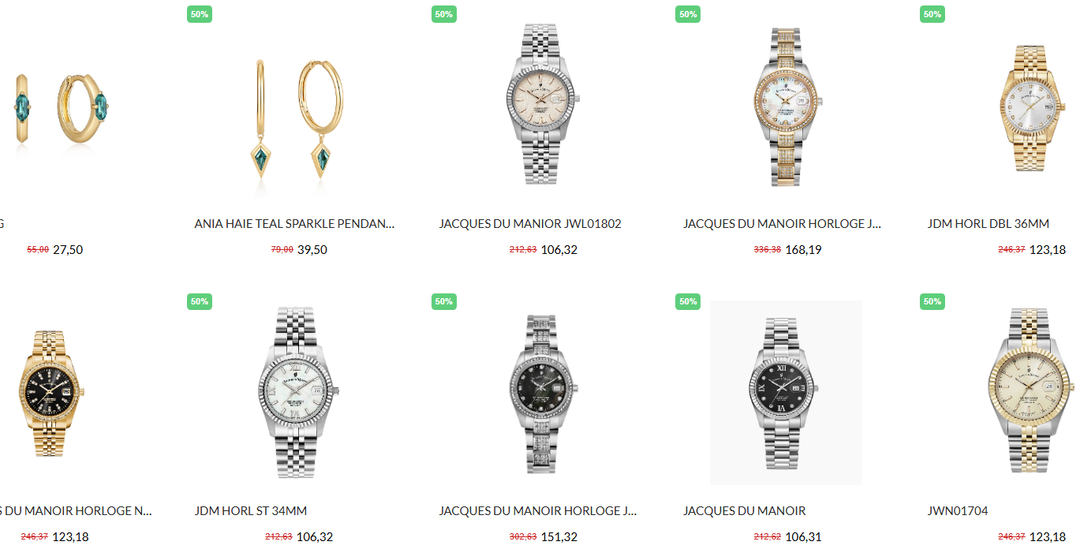Click the gold watch with black dial
The image size is (1080, 545).
pos(52,393)
